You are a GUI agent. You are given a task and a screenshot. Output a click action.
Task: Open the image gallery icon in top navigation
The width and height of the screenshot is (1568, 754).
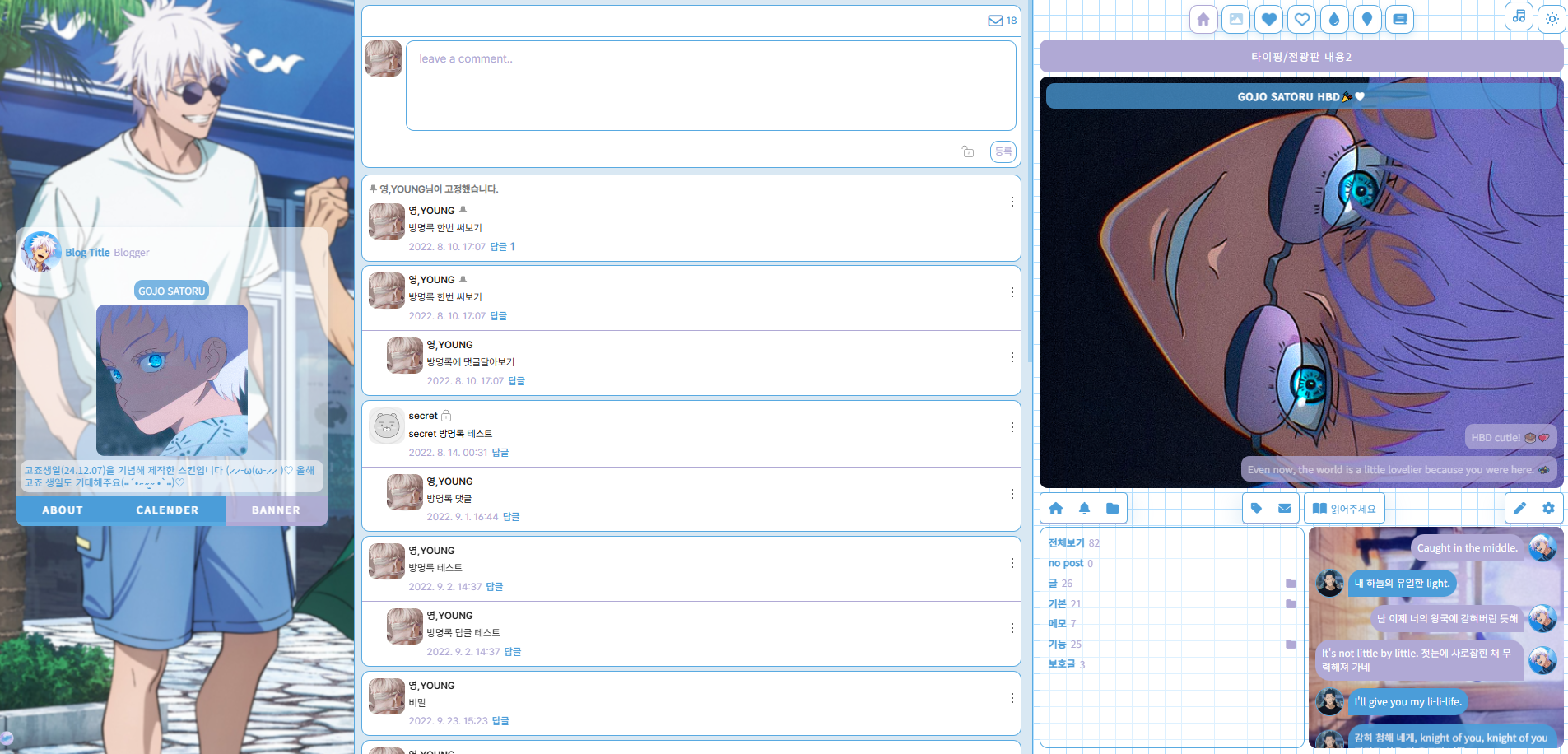1236,19
